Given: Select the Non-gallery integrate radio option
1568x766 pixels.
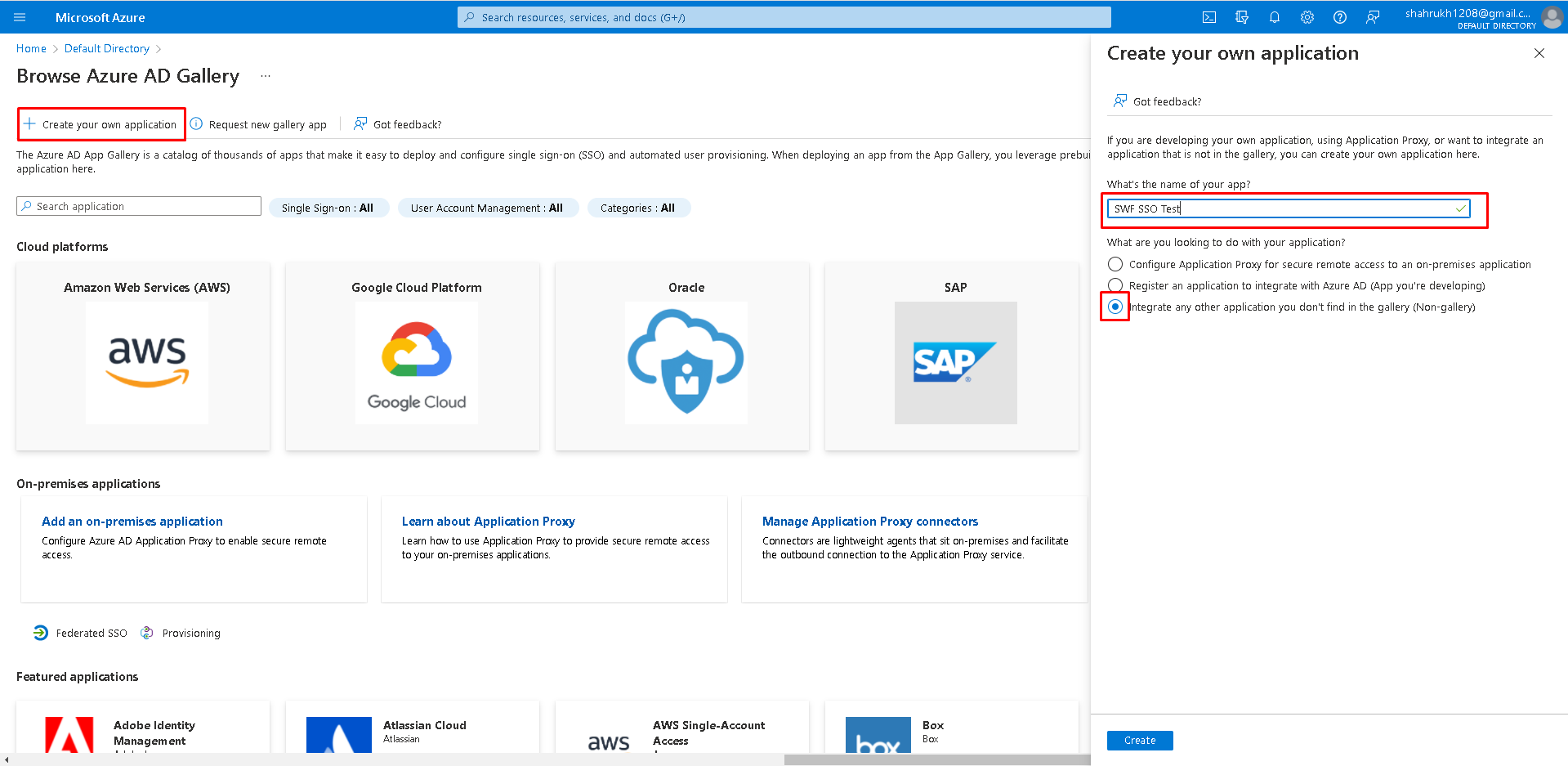Looking at the screenshot, I should point(1115,307).
